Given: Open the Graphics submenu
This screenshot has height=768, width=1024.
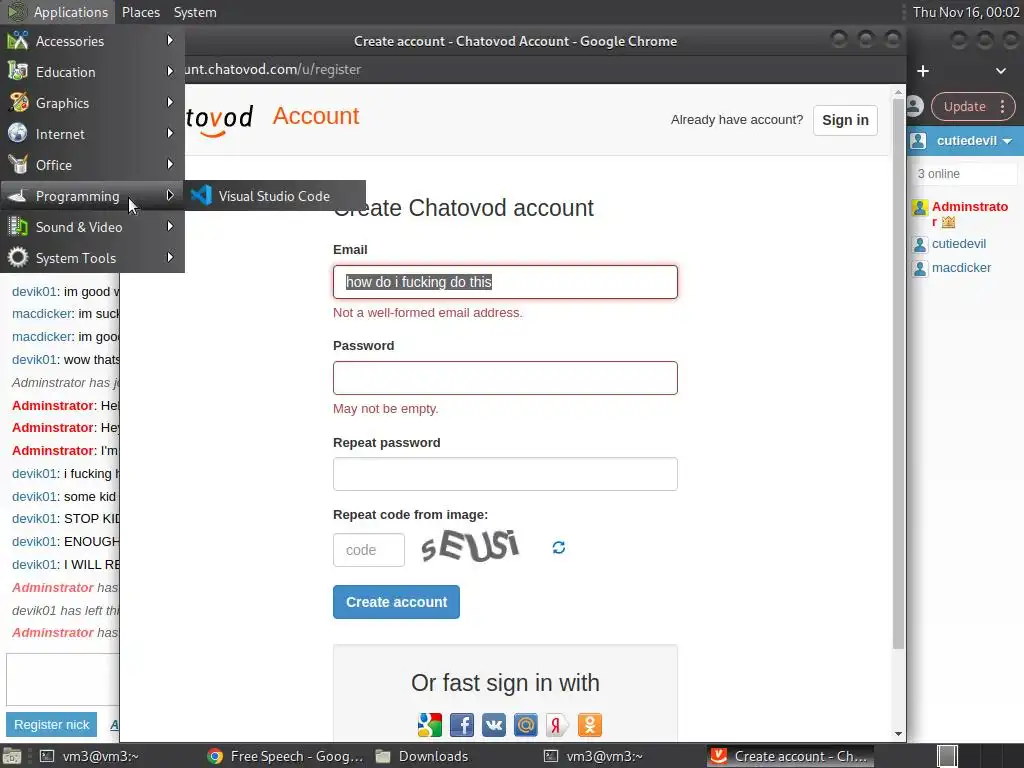Looking at the screenshot, I should click(92, 103).
